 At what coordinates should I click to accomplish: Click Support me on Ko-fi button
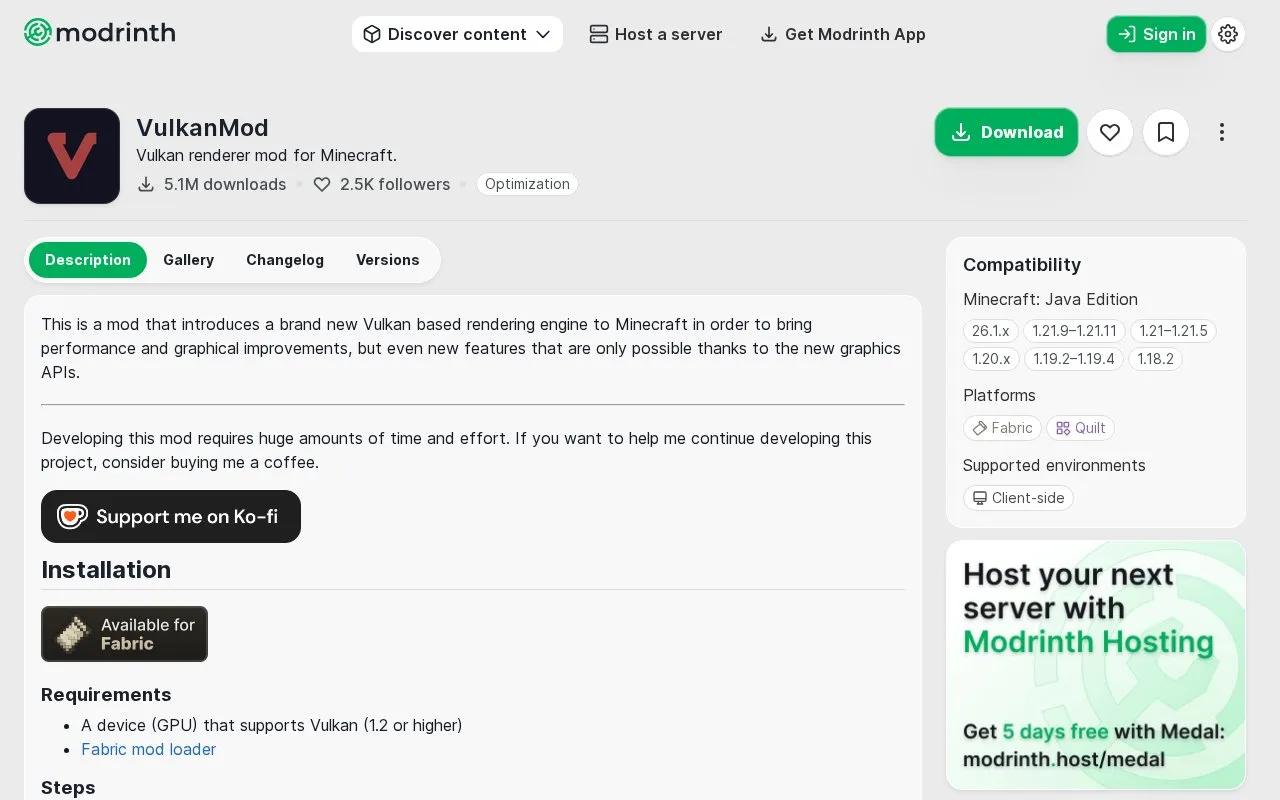(x=171, y=516)
